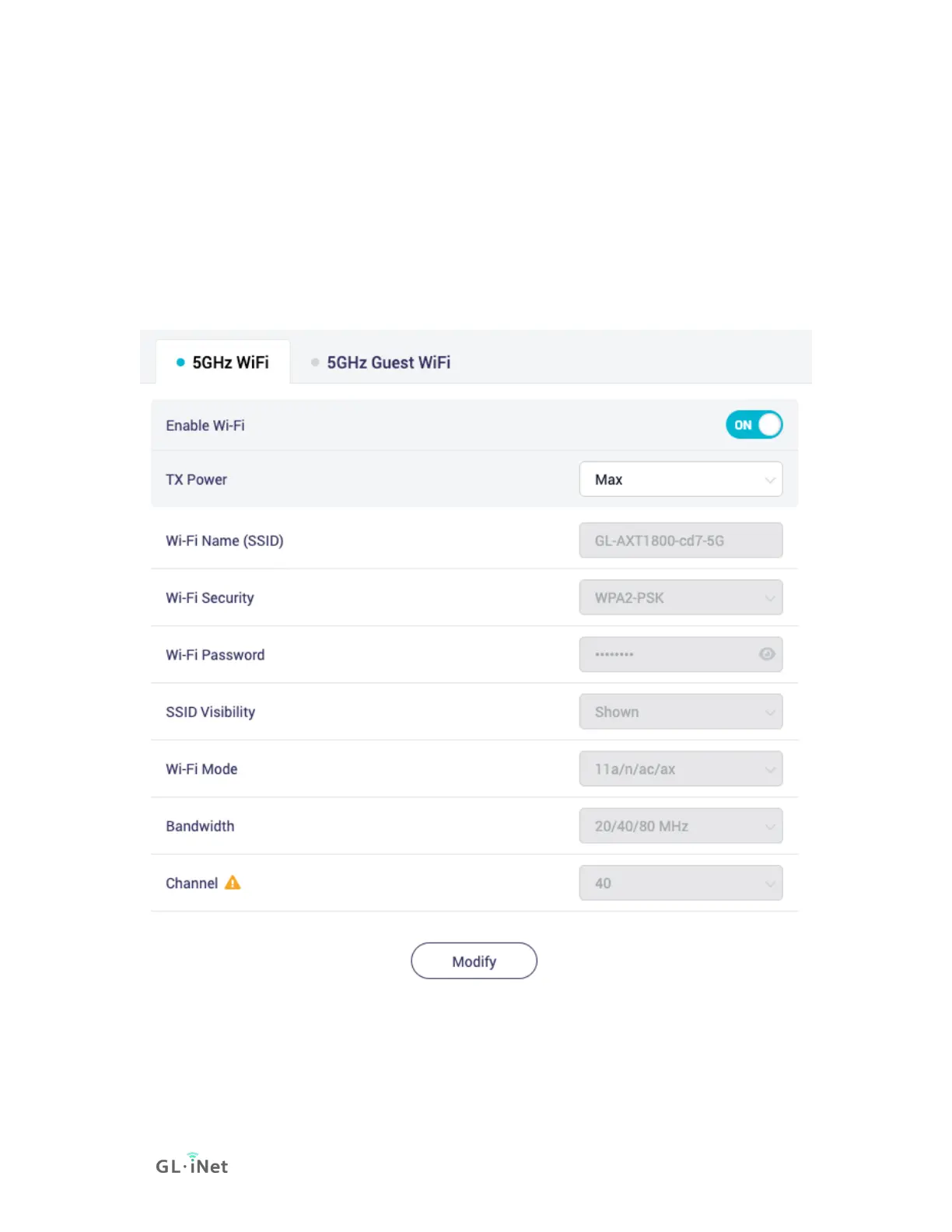Viewport: 952px width, 1232px height.
Task: Expand the Bandwidth dropdown
Action: tap(681, 826)
